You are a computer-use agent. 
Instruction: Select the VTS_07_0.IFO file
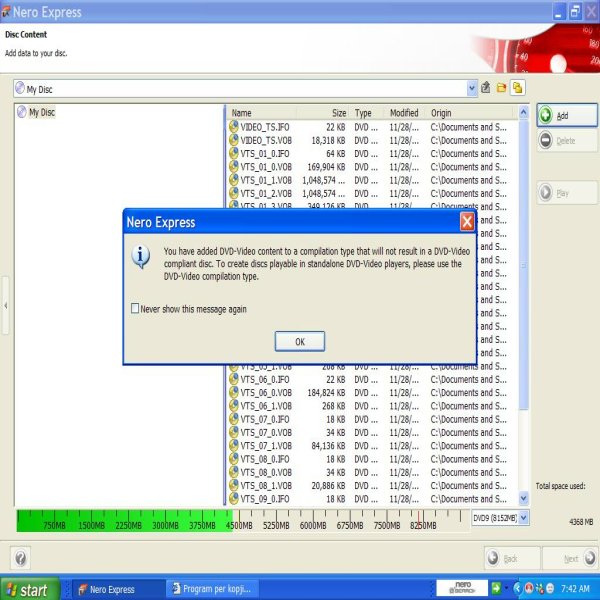coord(265,419)
